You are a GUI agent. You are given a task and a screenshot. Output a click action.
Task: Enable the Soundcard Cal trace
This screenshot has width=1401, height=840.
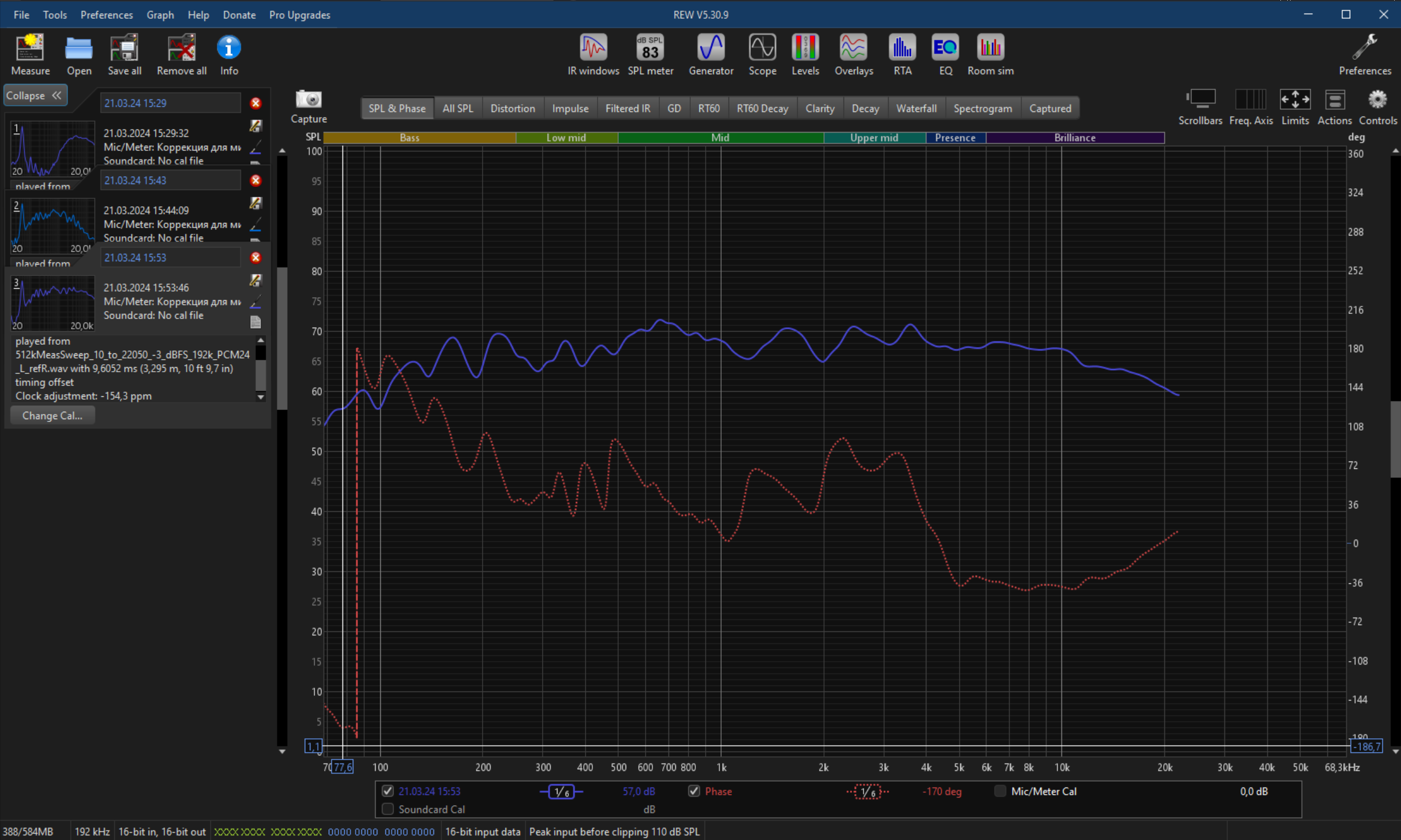(x=388, y=809)
